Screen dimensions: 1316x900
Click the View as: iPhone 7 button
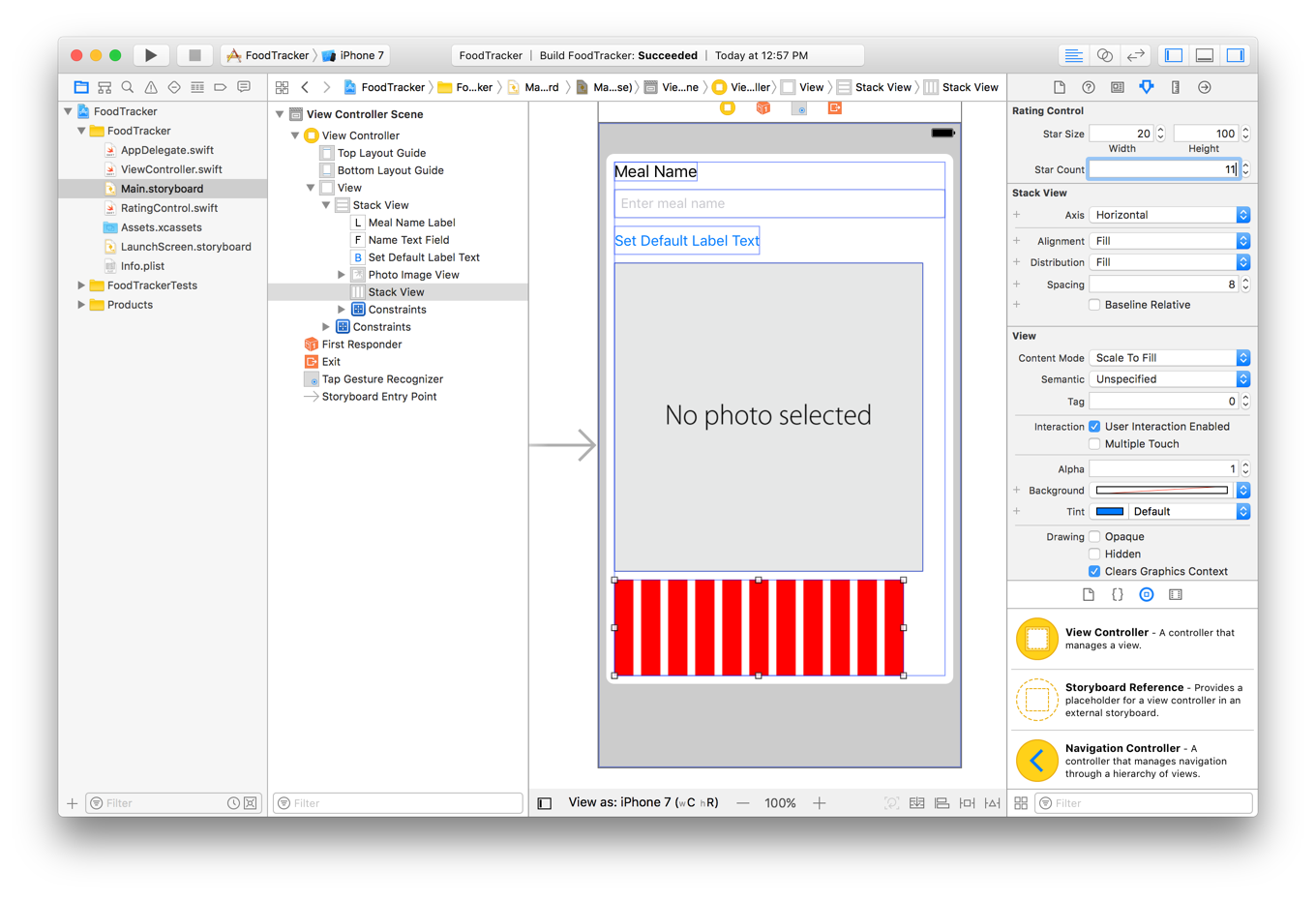tap(643, 803)
